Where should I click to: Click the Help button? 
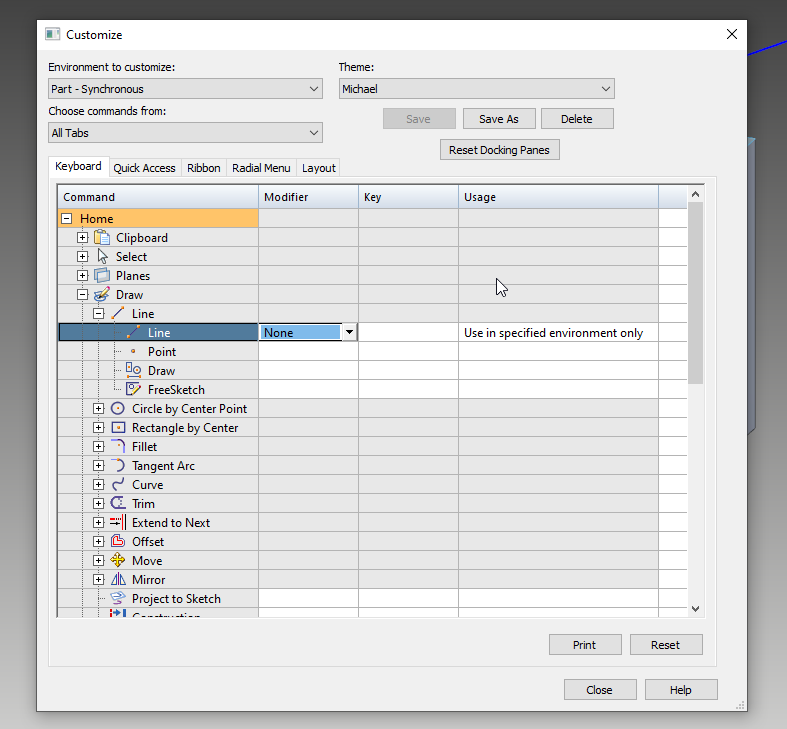coord(681,690)
